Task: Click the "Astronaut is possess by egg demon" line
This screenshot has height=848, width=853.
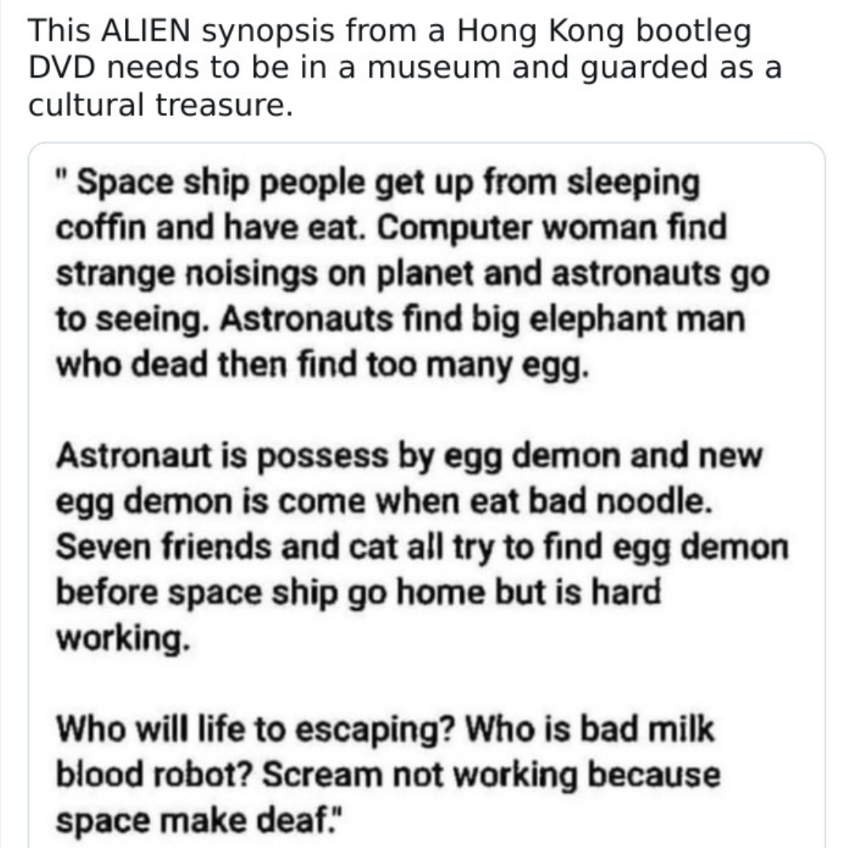Action: click(409, 455)
